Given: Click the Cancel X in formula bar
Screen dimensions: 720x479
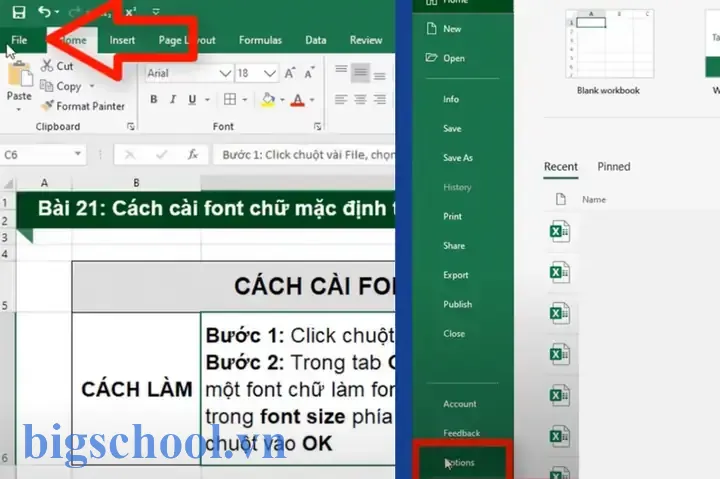Looking at the screenshot, I should [130, 155].
